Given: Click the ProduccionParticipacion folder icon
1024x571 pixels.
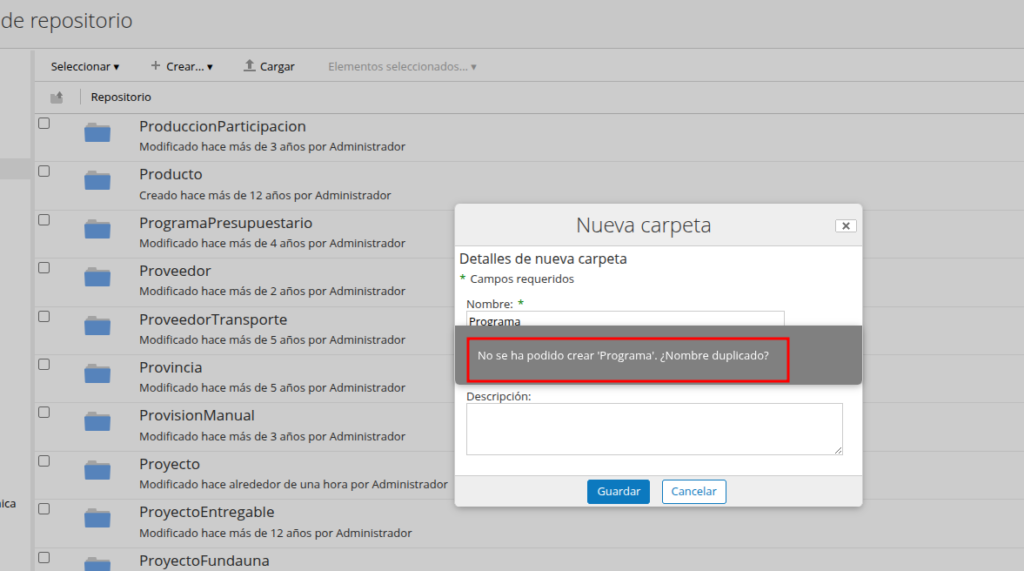Looking at the screenshot, I should [97, 133].
